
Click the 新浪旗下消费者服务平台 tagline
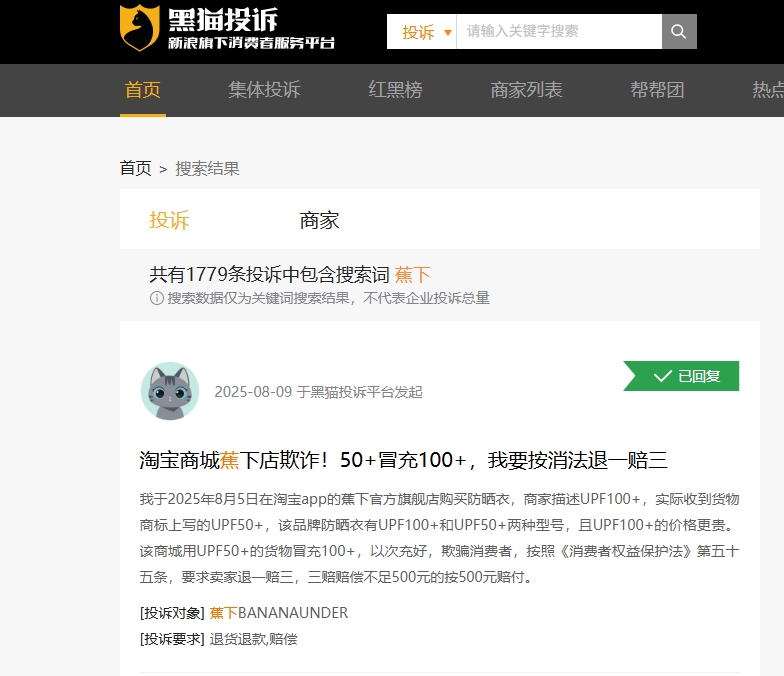coord(251,42)
